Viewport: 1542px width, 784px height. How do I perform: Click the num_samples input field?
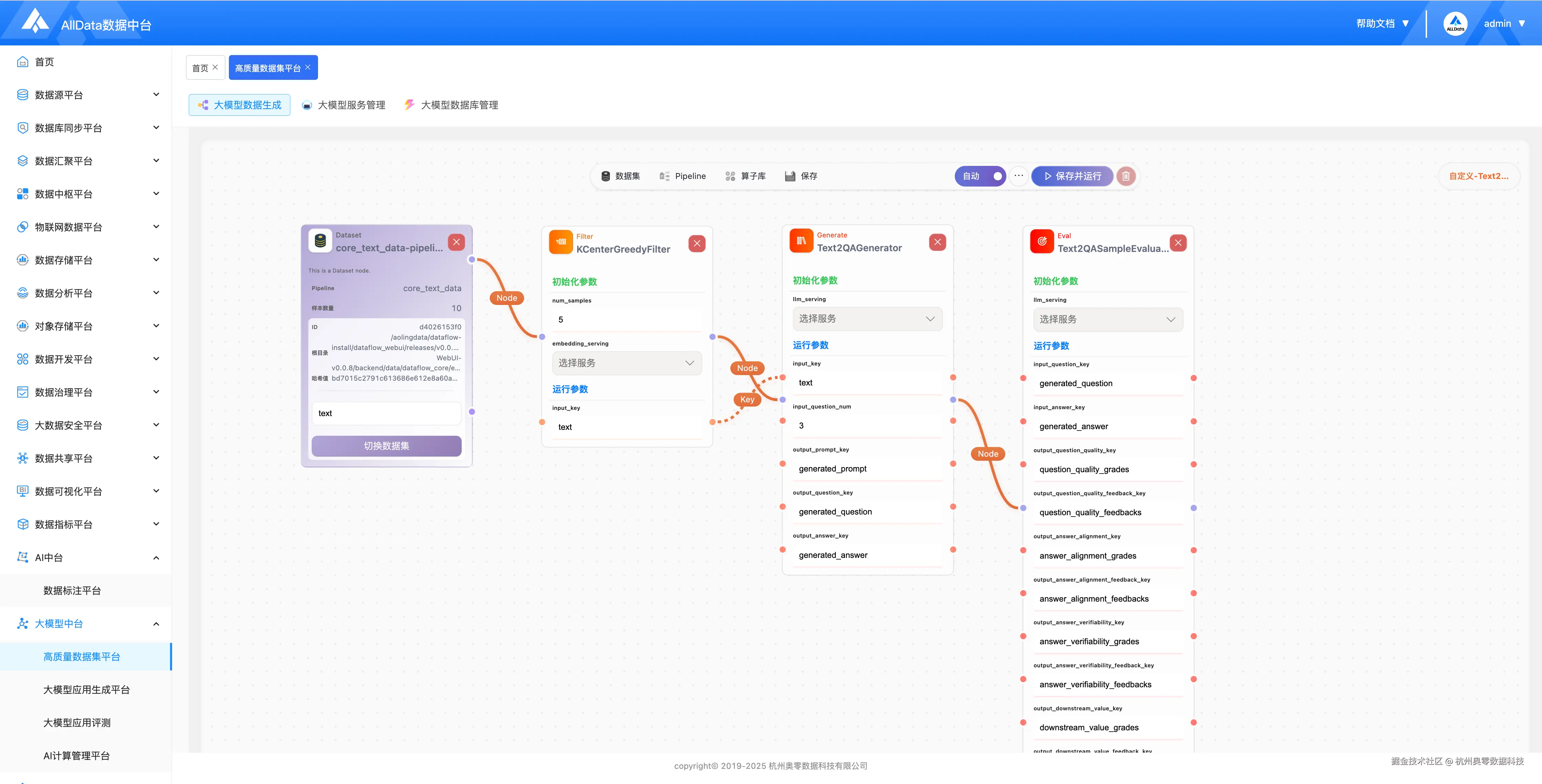click(626, 320)
